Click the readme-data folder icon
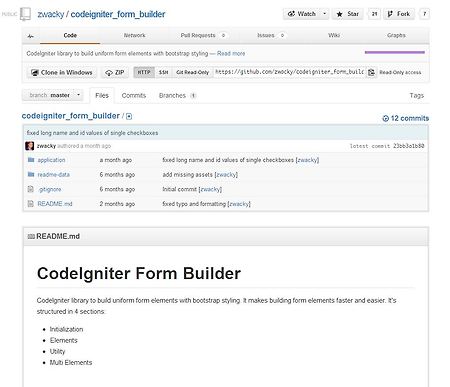450x387 pixels. (31, 174)
